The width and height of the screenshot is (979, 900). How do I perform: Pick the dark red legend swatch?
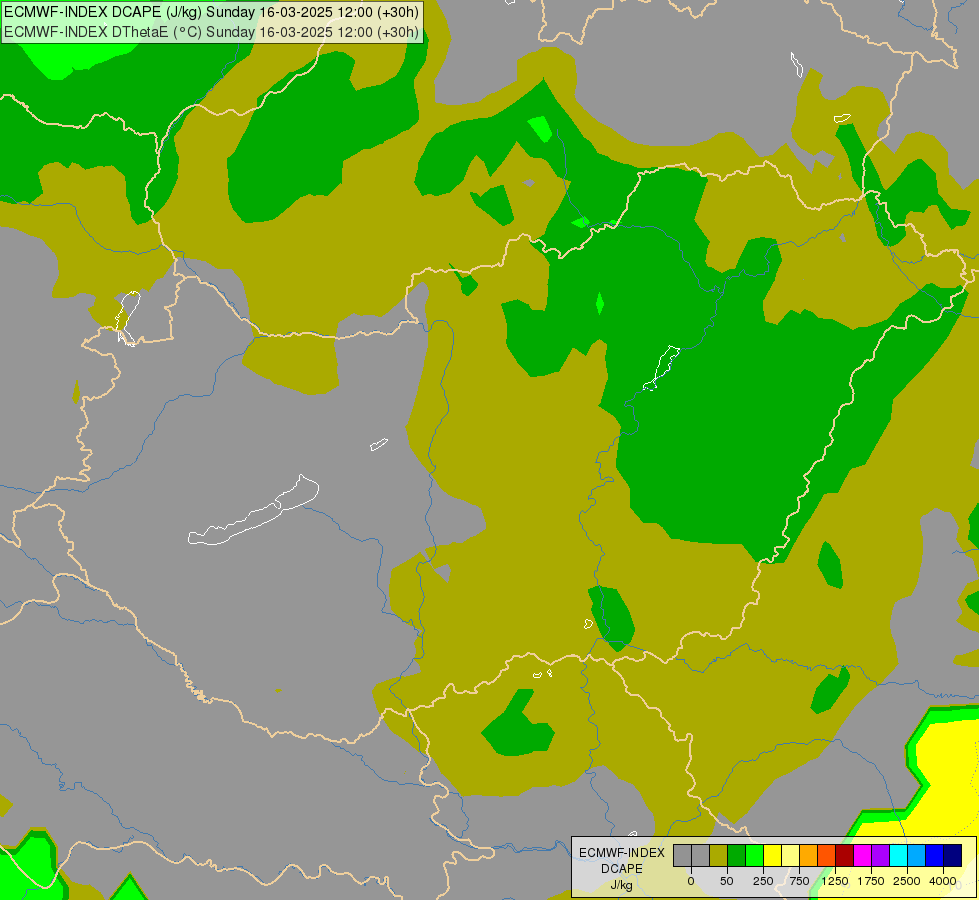click(x=844, y=855)
